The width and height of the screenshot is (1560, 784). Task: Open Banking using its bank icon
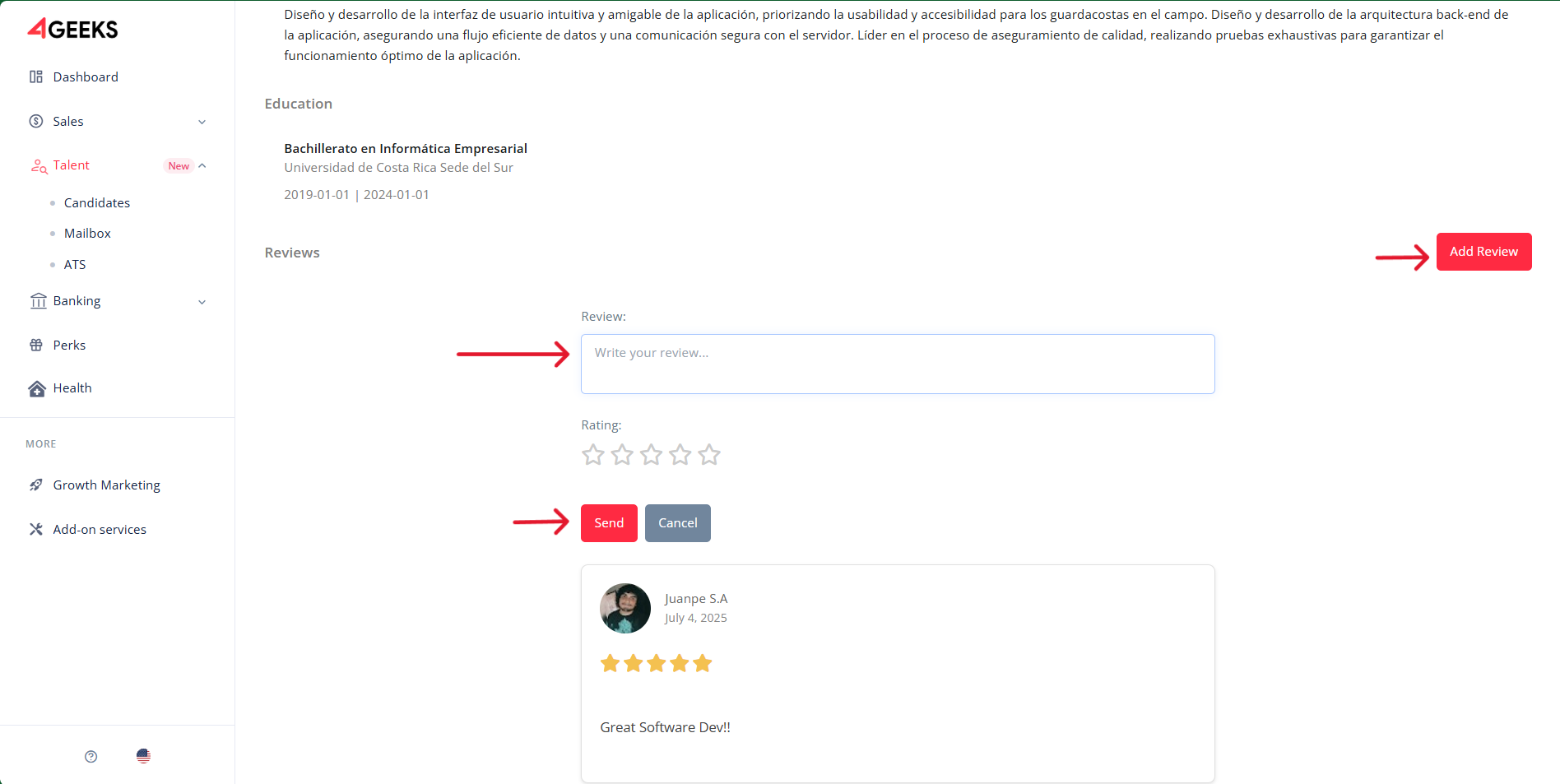click(38, 301)
